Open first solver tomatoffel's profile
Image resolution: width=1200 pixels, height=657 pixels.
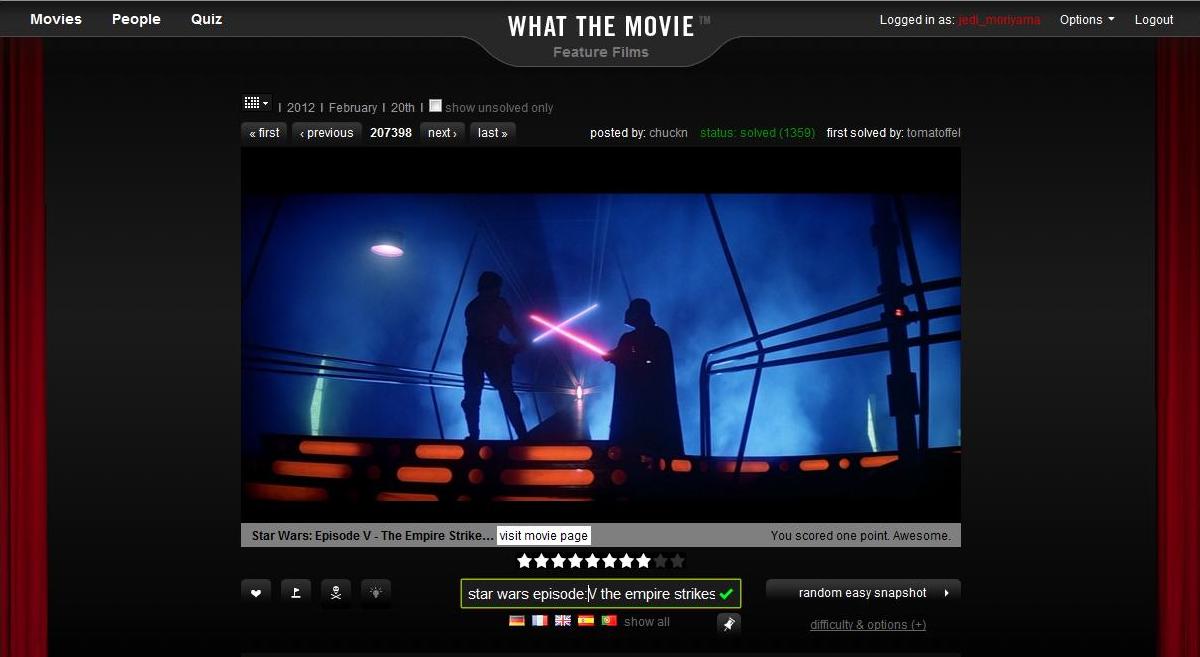point(934,133)
